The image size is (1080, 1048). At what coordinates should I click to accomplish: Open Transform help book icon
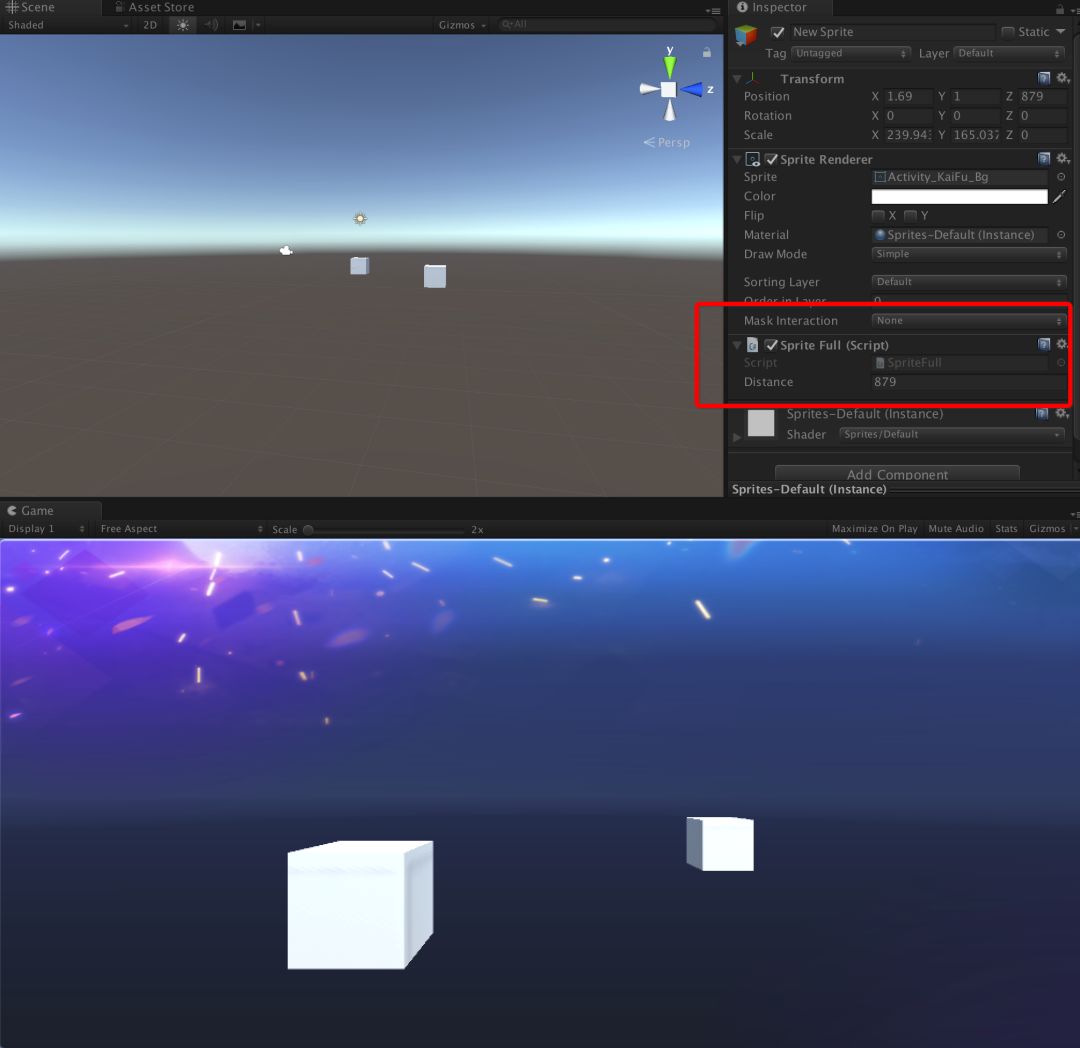[x=1043, y=78]
